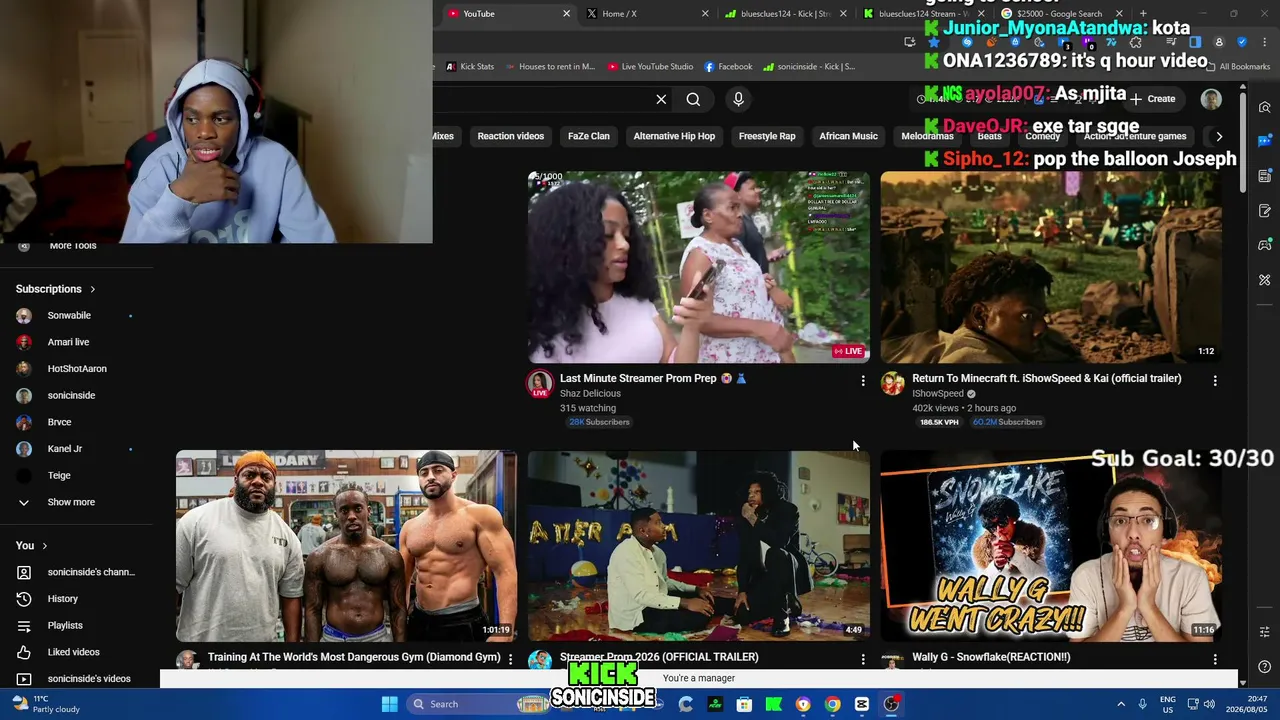Open options menu for Return To Minecraft video
Screen dimensions: 1280x720
point(1215,381)
